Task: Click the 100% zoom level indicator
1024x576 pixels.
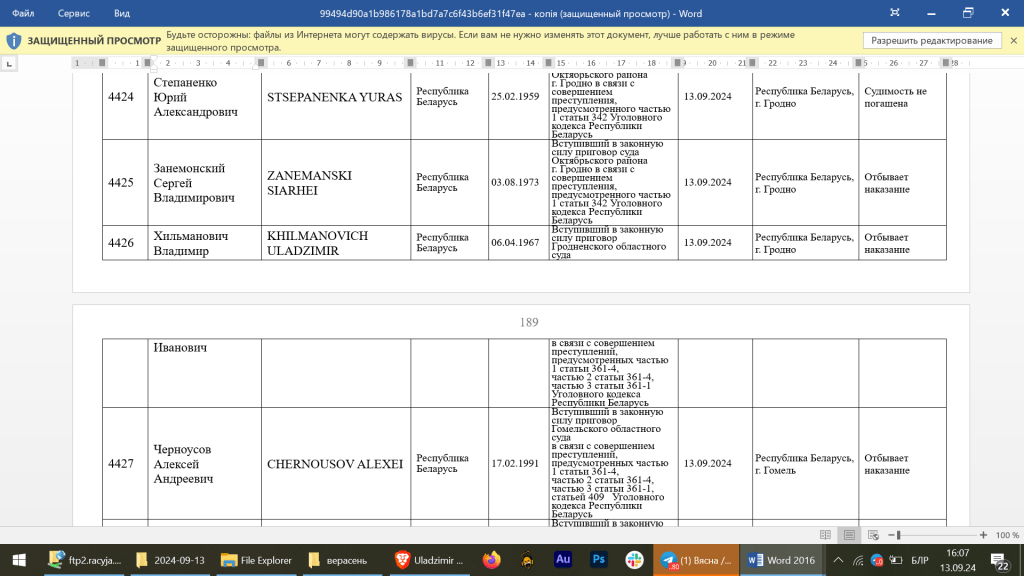Action: (x=1007, y=535)
